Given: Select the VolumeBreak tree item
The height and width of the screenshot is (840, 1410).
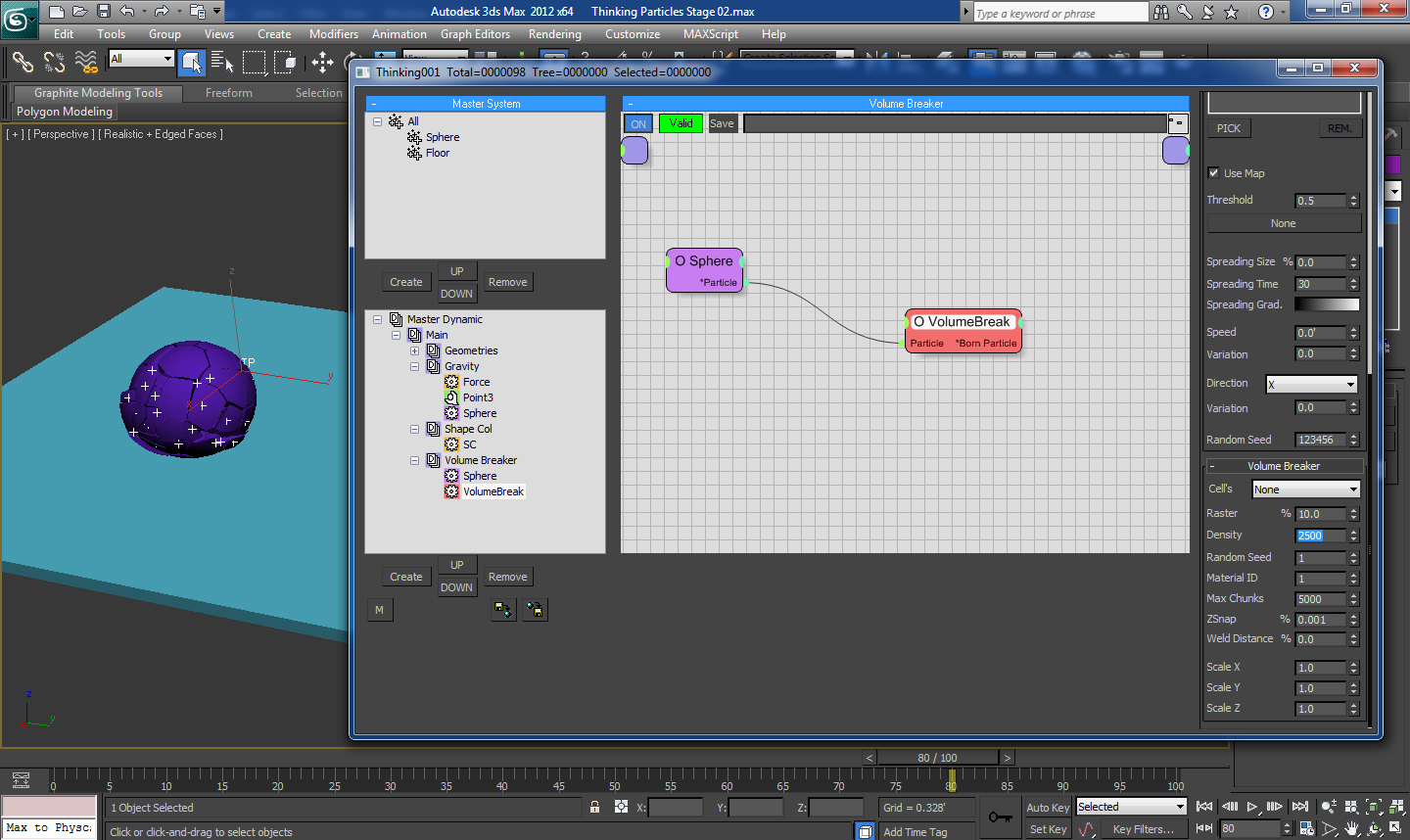Looking at the screenshot, I should [x=493, y=491].
